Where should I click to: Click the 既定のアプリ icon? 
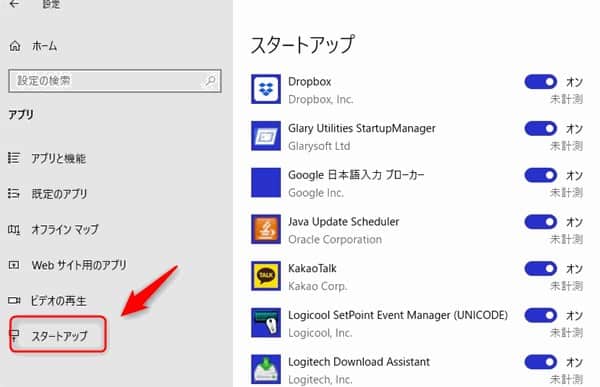tap(14, 193)
